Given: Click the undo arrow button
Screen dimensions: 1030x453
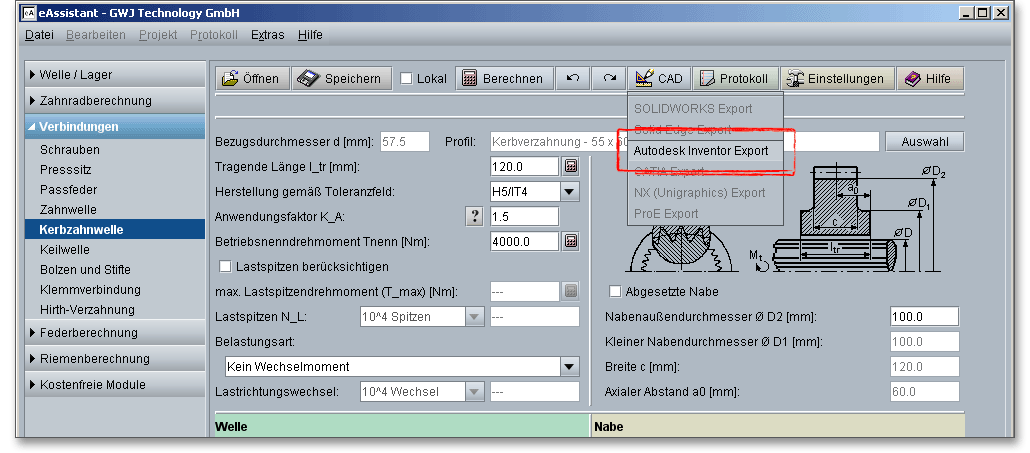Looking at the screenshot, I should (x=573, y=78).
